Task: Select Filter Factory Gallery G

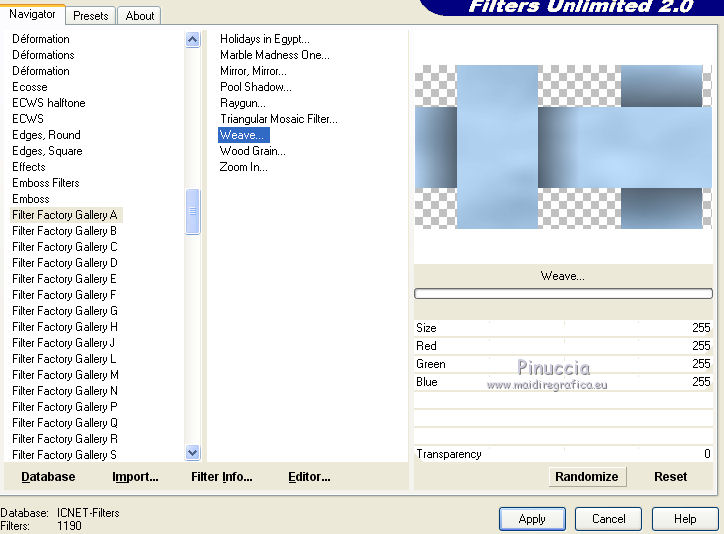Action: (x=65, y=311)
